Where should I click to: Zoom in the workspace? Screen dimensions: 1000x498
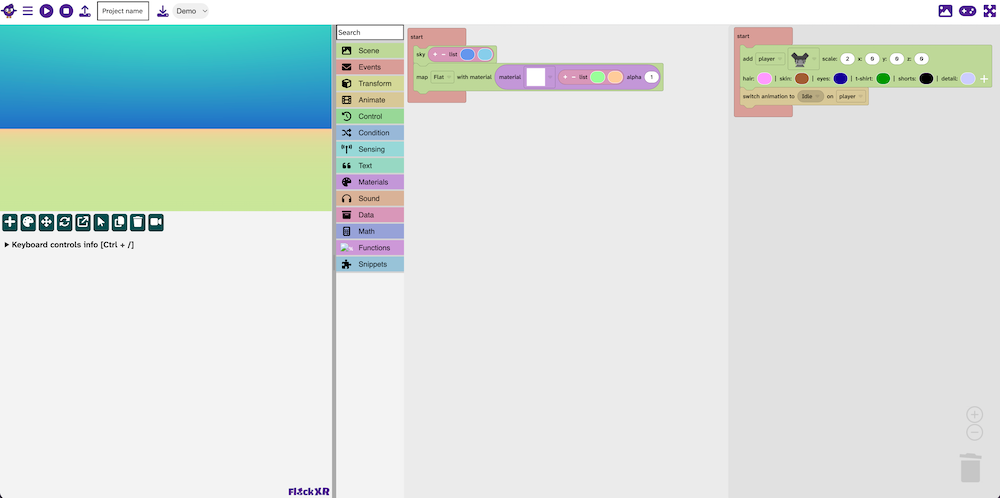click(x=974, y=414)
